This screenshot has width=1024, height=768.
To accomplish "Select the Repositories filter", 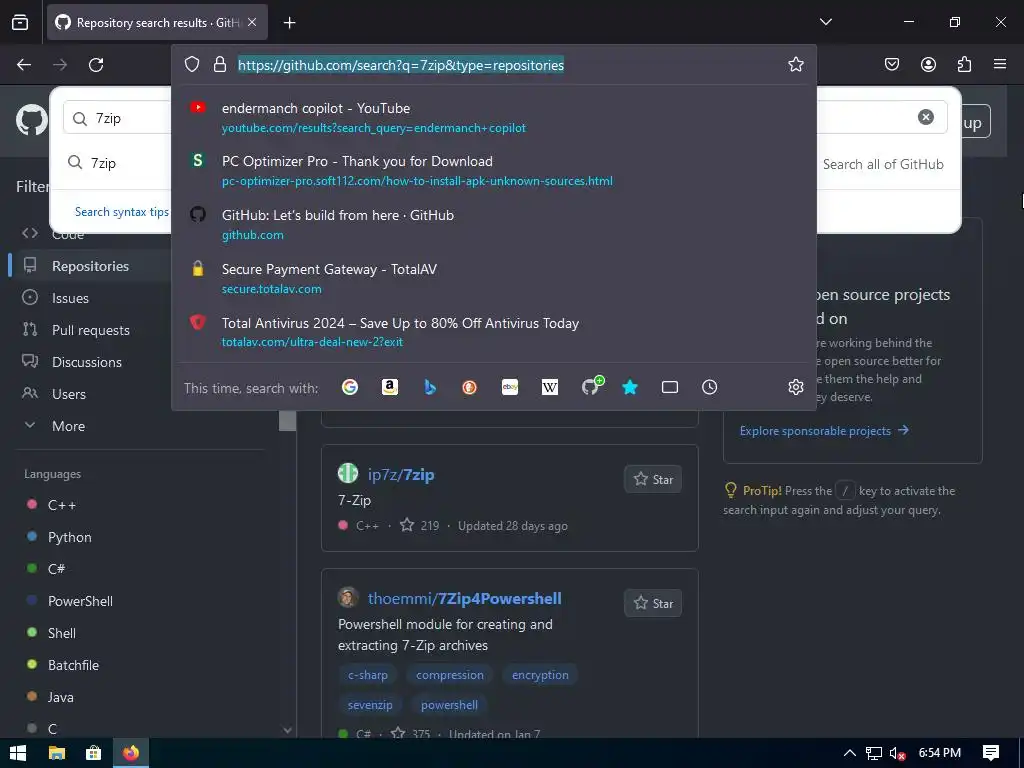I will [90, 266].
